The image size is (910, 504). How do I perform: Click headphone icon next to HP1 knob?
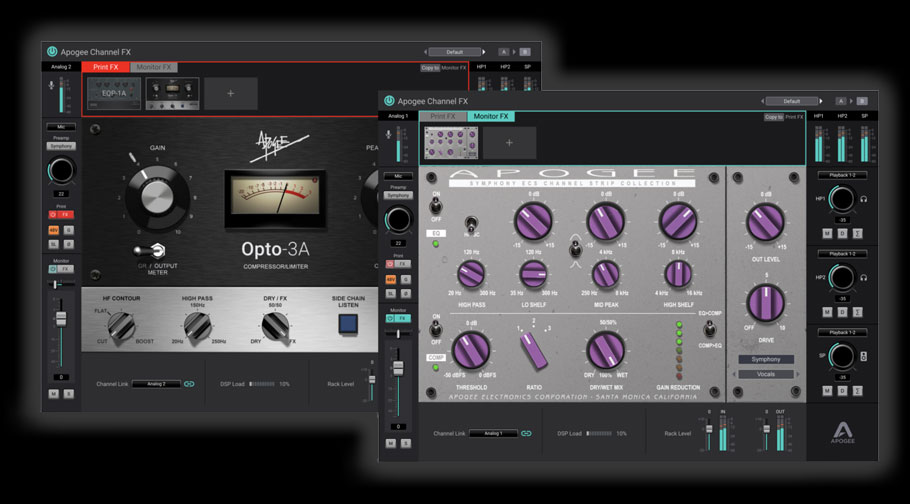(x=864, y=199)
